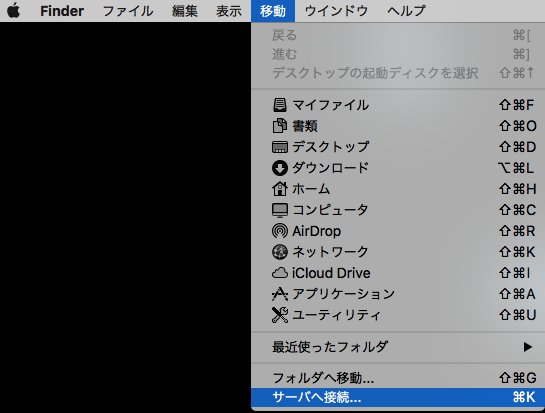Expand 最近使ったフォルダ submenu arrow

[x=528, y=347]
